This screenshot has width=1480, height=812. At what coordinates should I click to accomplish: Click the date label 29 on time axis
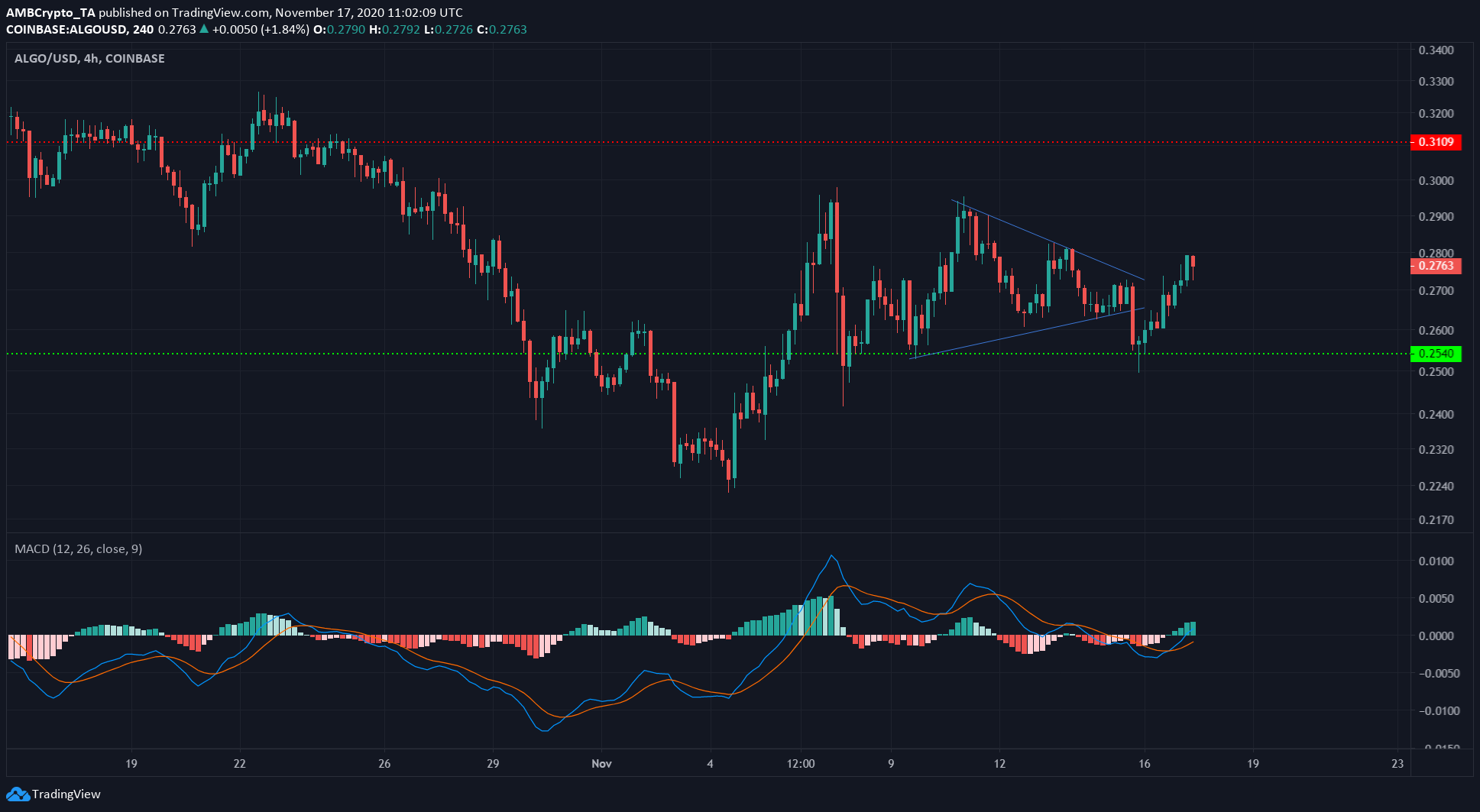click(x=493, y=764)
